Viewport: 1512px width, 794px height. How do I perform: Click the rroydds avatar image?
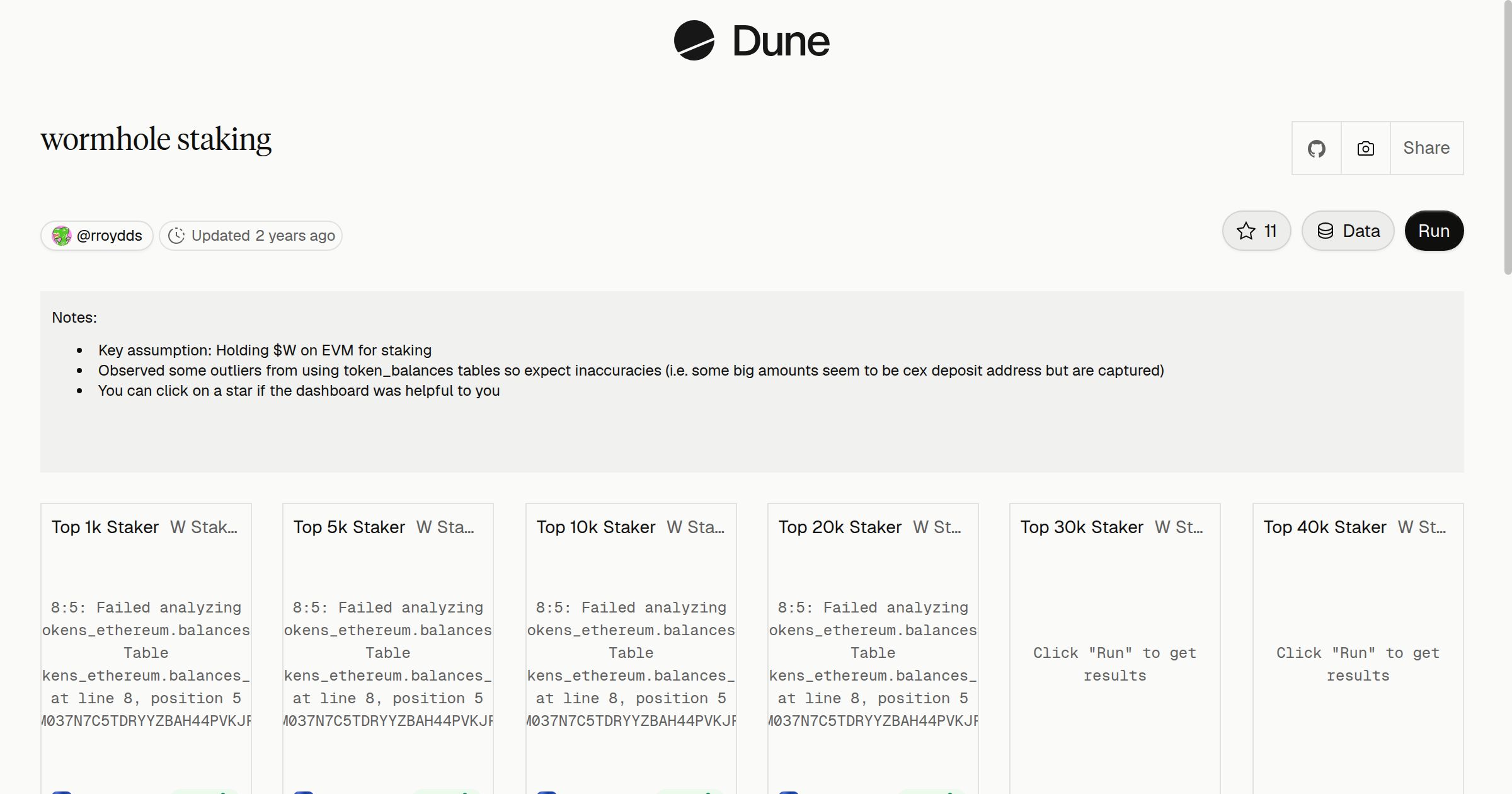[61, 236]
